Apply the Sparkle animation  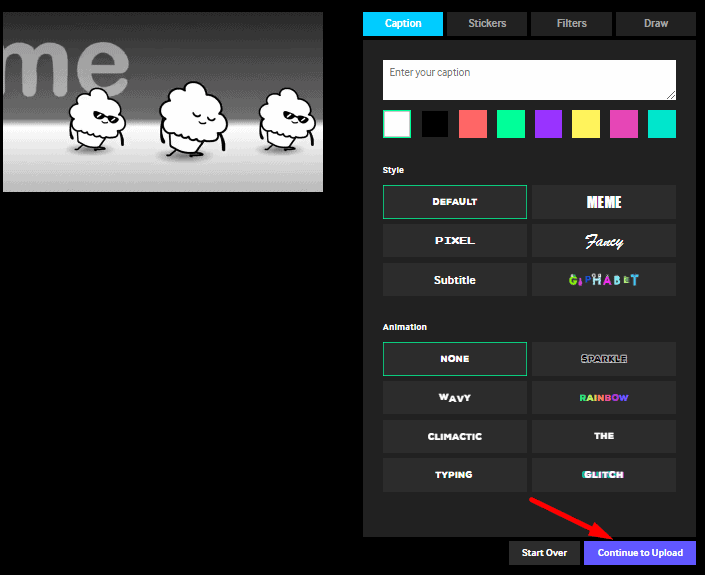coord(604,359)
